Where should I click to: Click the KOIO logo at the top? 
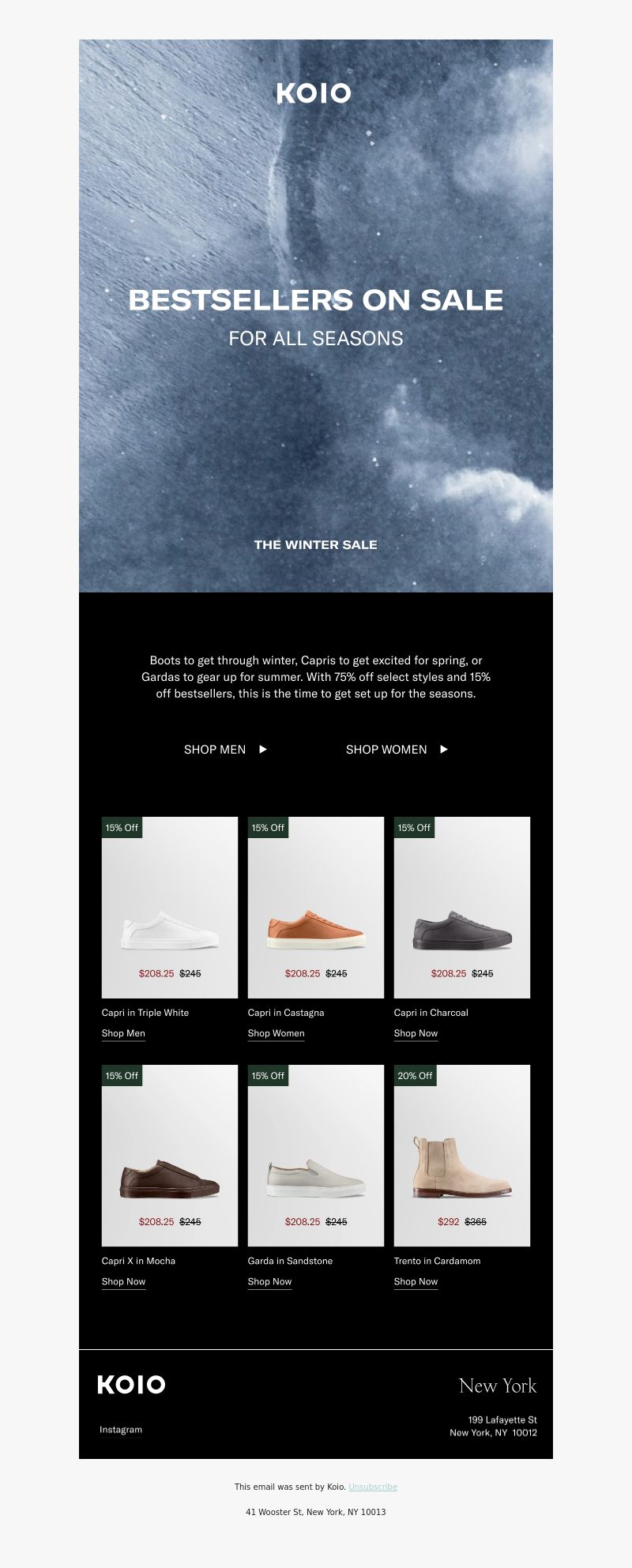pyautogui.click(x=314, y=93)
